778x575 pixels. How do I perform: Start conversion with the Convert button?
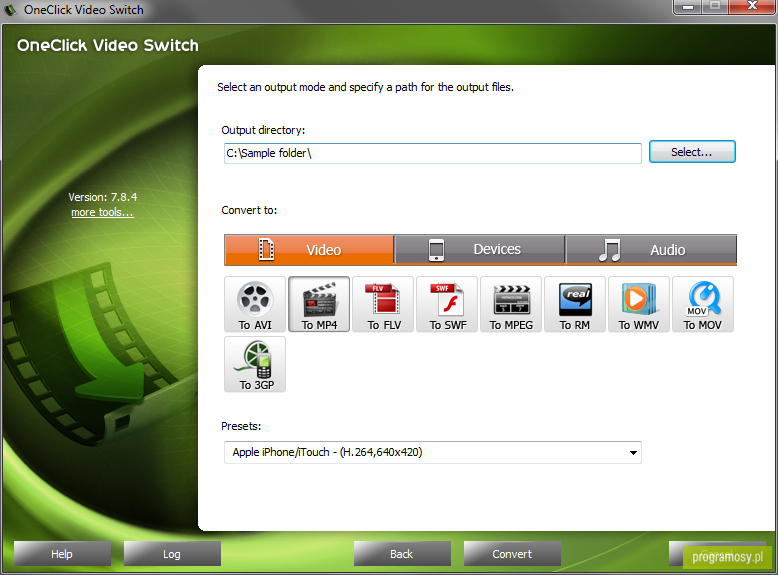512,554
